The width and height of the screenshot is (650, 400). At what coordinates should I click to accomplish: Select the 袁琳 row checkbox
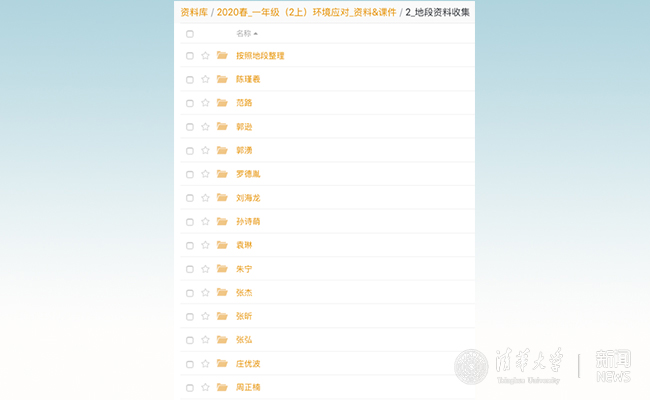pos(190,245)
